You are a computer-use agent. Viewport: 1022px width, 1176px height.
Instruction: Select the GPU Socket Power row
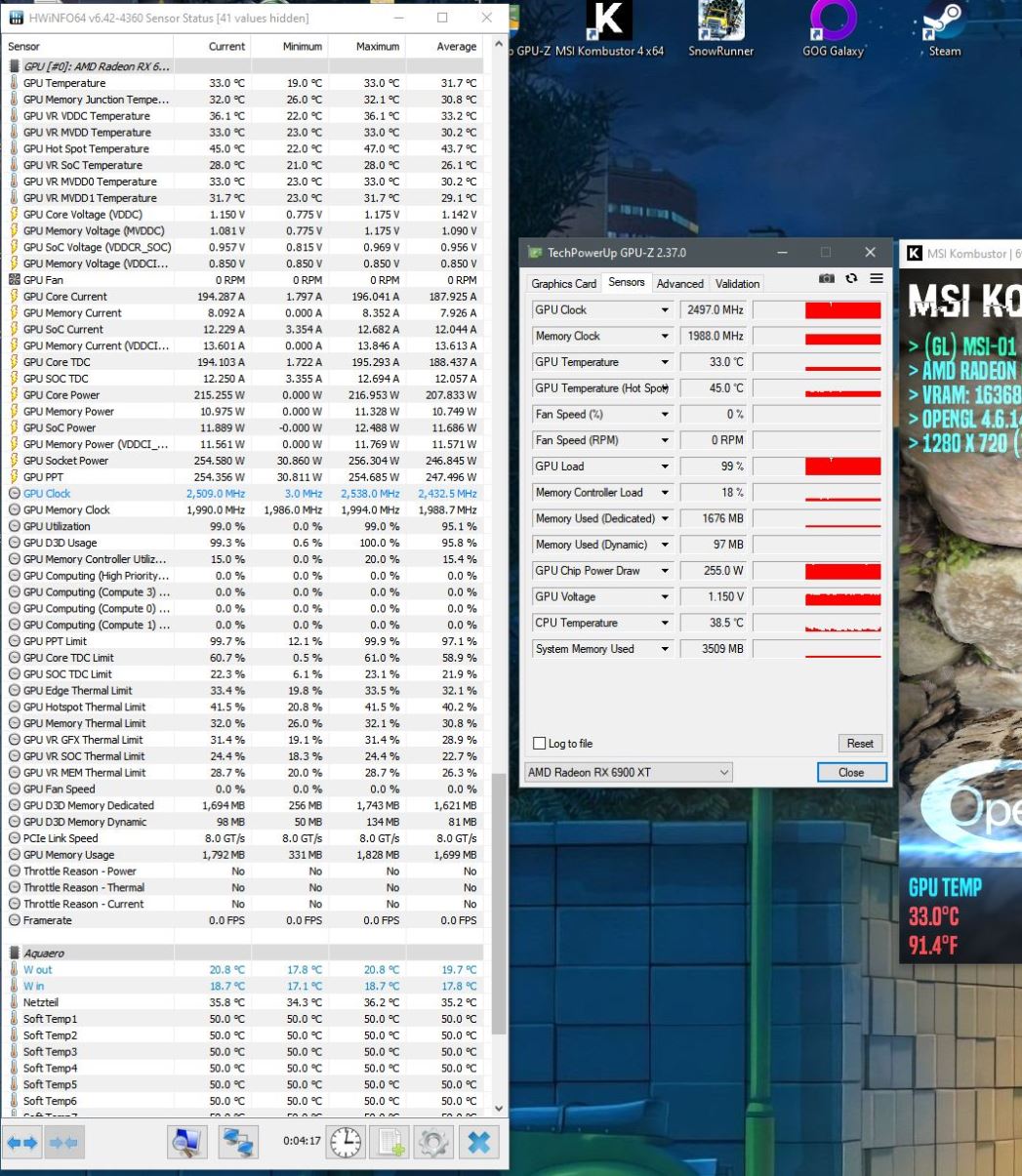tap(244, 461)
